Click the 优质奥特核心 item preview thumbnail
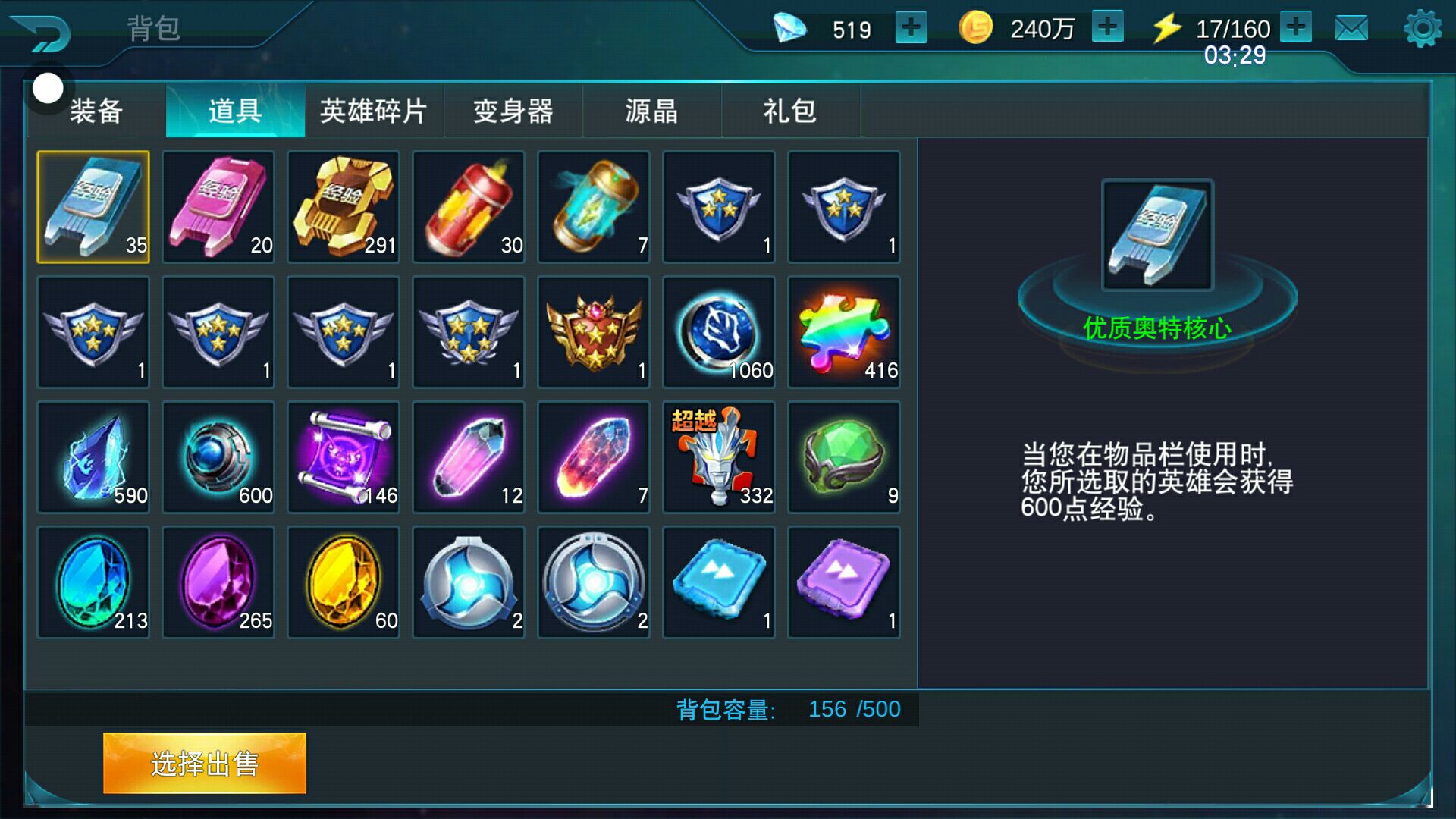This screenshot has height=819, width=1456. pos(1157,235)
